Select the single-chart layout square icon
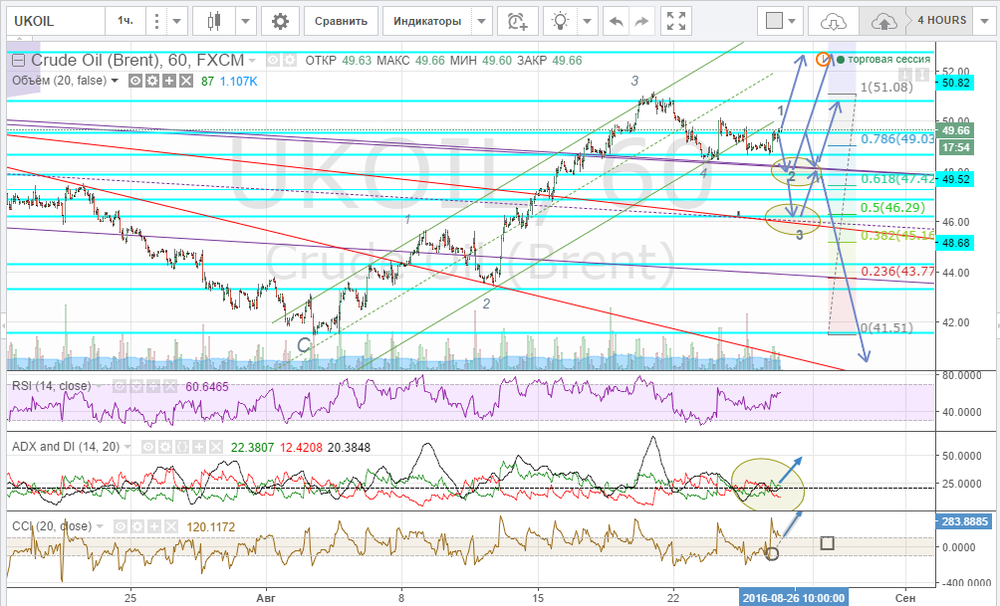Screen dimensions: 1000x606 click(774, 21)
